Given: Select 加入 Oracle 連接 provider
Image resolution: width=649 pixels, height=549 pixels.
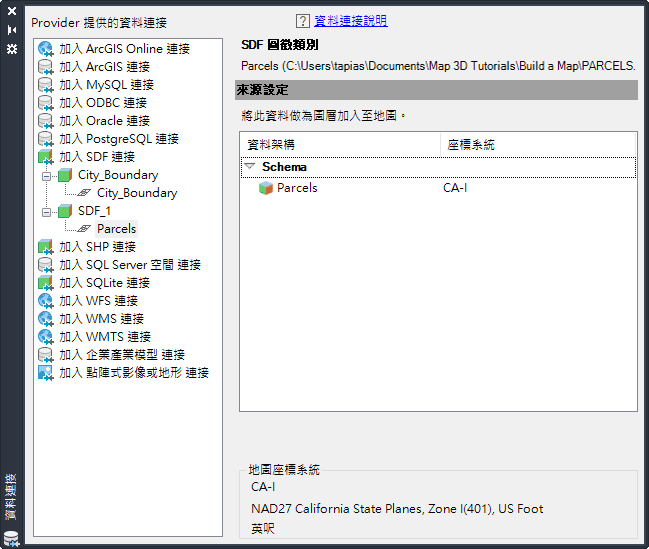Looking at the screenshot, I should [104, 121].
